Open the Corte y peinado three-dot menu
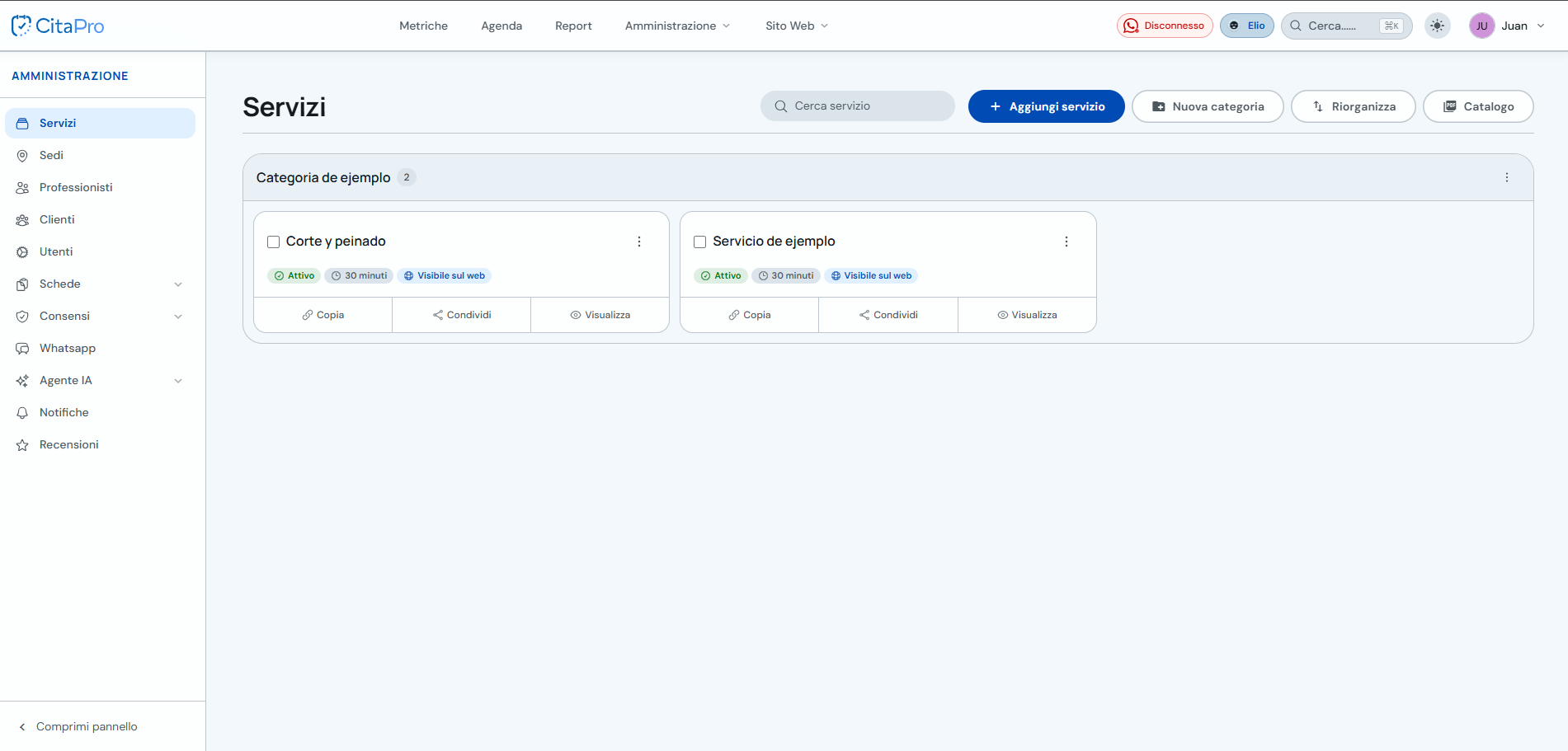Image resolution: width=1568 pixels, height=751 pixels. click(639, 242)
